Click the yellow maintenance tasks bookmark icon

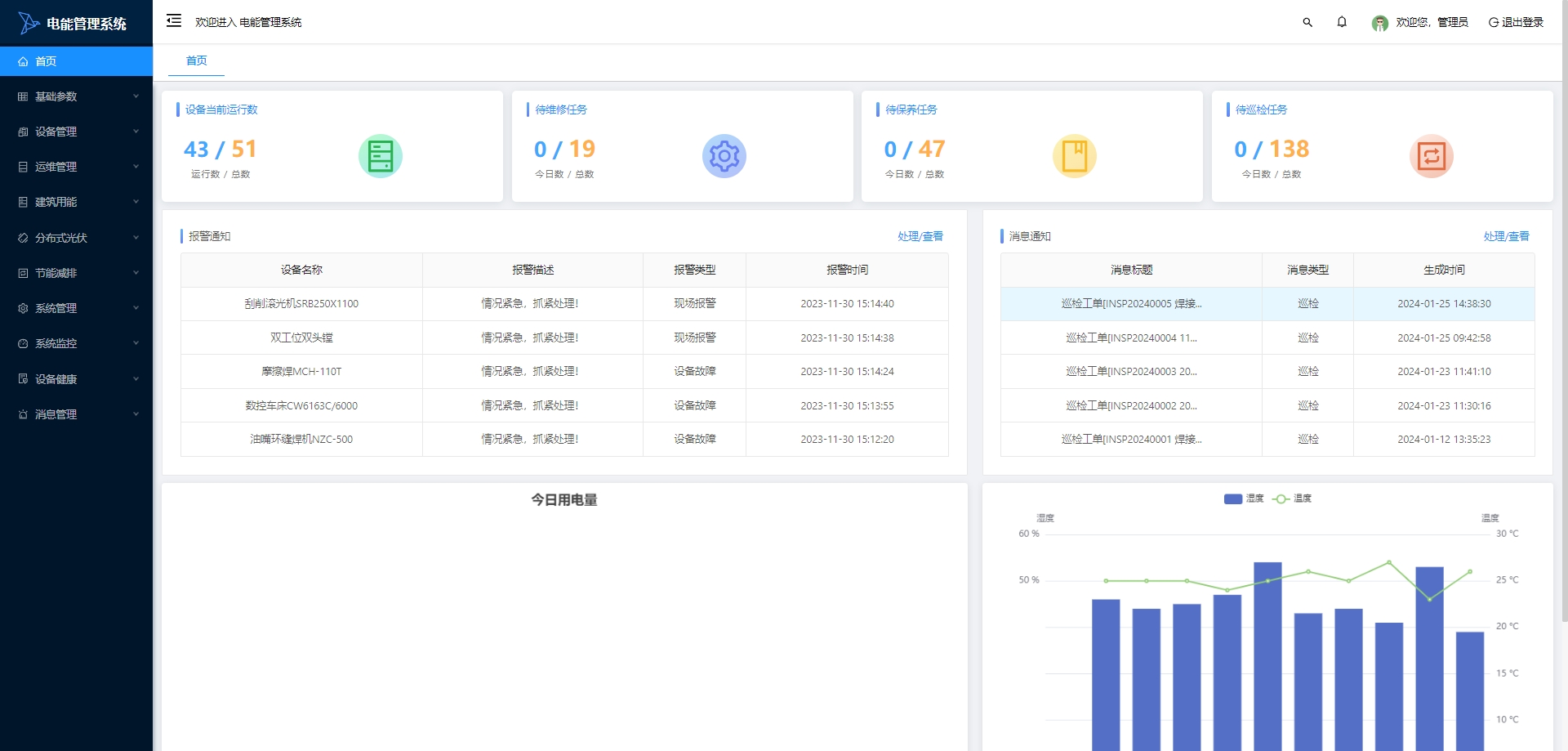[1075, 156]
